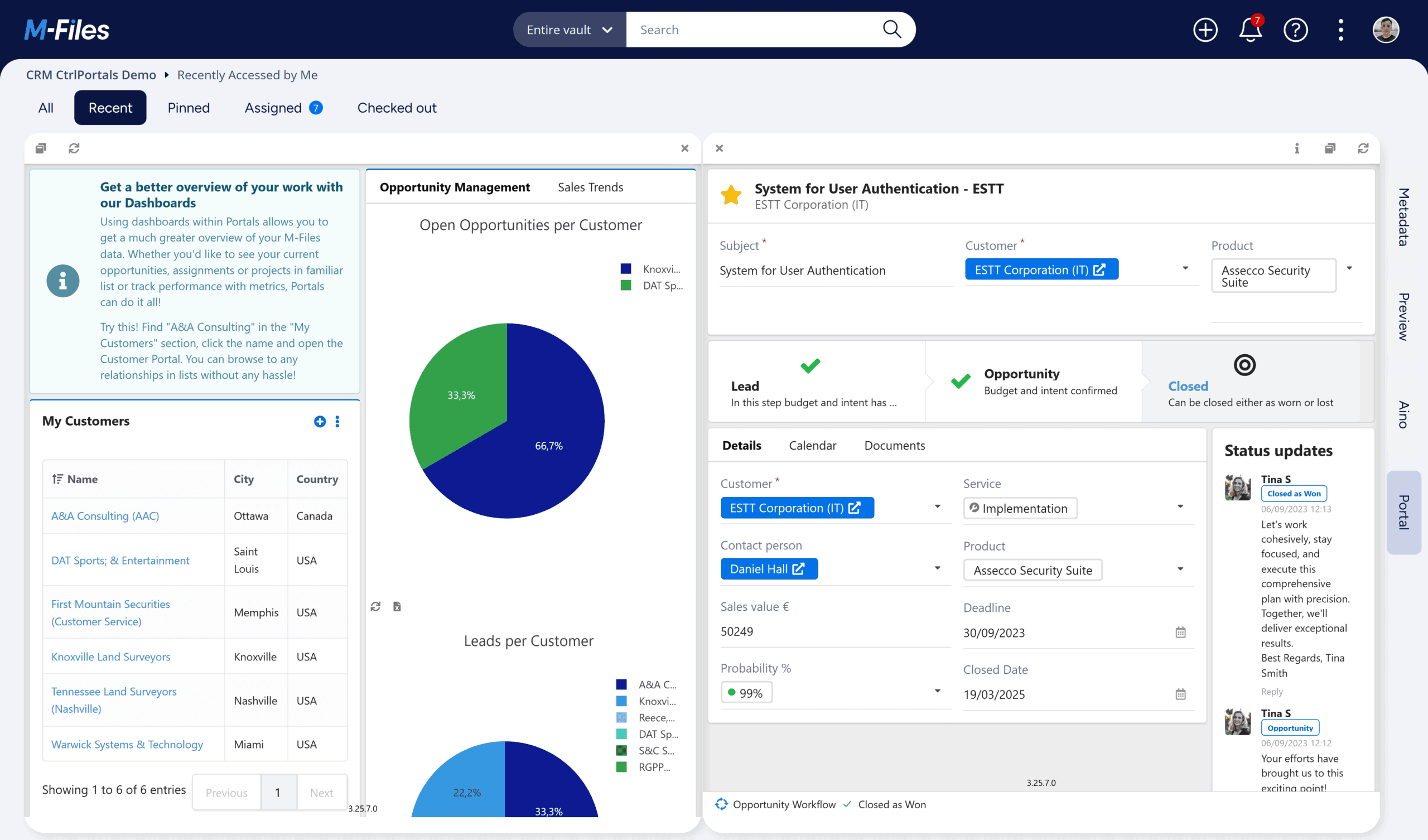Click Reply under Tina's status update
This screenshot has width=1428, height=840.
click(1272, 692)
